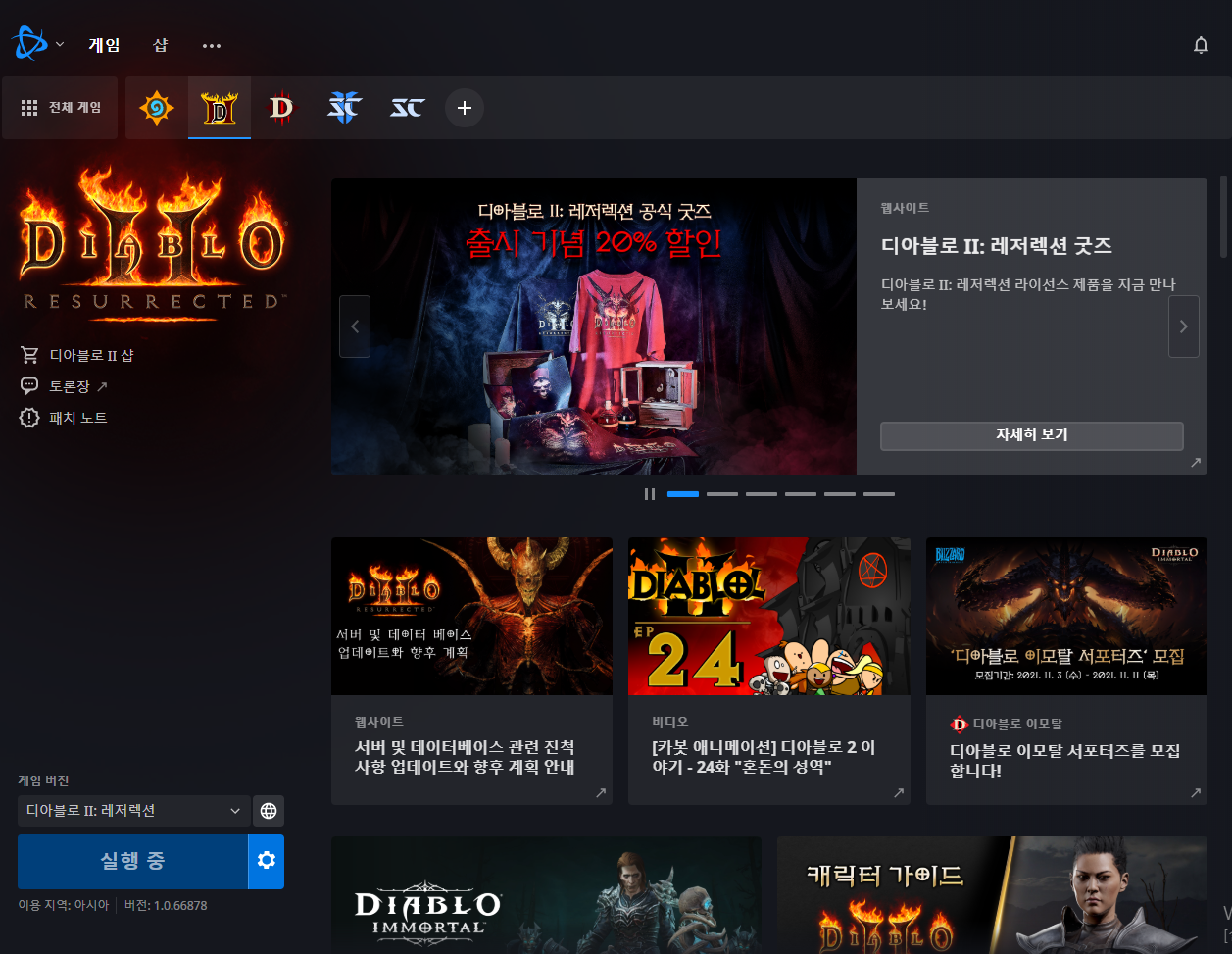Click the 디아블로 이모탈 tag icon on card

[960, 725]
